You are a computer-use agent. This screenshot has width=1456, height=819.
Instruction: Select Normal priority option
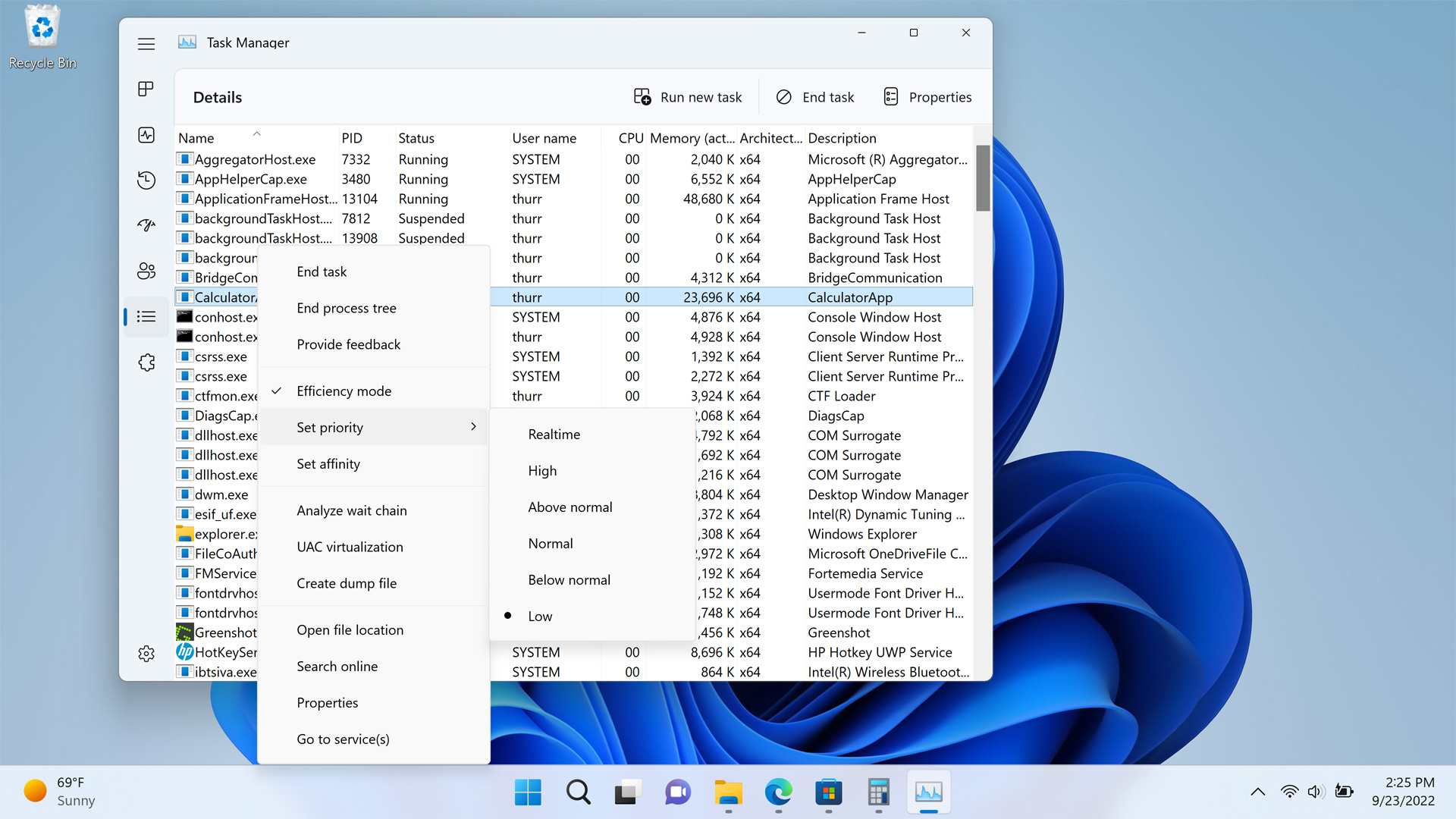550,544
